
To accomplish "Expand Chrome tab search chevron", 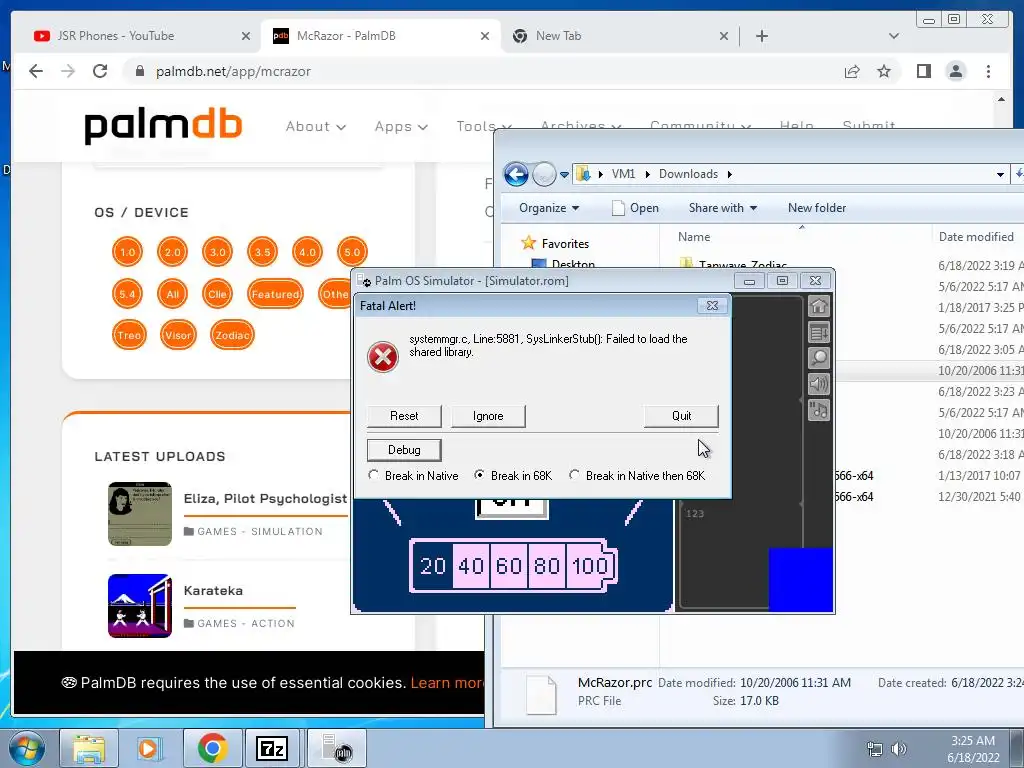I will coord(894,36).
